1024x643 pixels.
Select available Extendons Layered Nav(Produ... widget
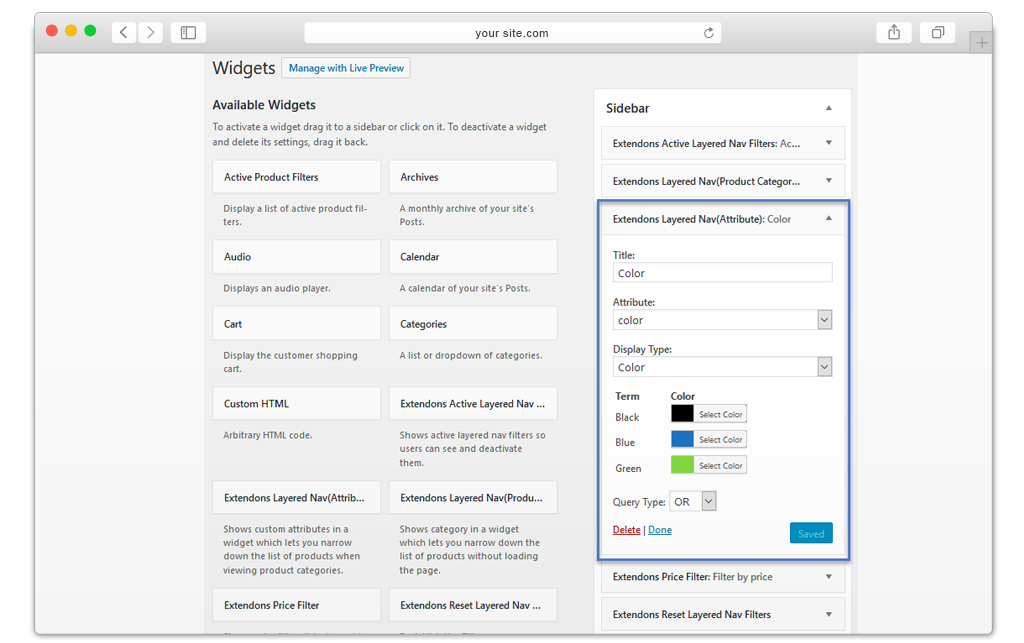pyautogui.click(x=473, y=497)
